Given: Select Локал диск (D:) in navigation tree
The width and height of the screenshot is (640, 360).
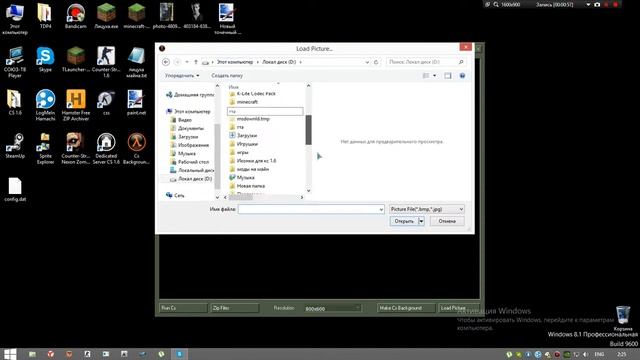Looking at the screenshot, I should (191, 179).
